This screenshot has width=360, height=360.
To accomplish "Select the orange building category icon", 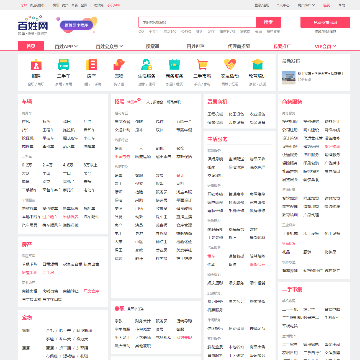I will [x=91, y=64].
